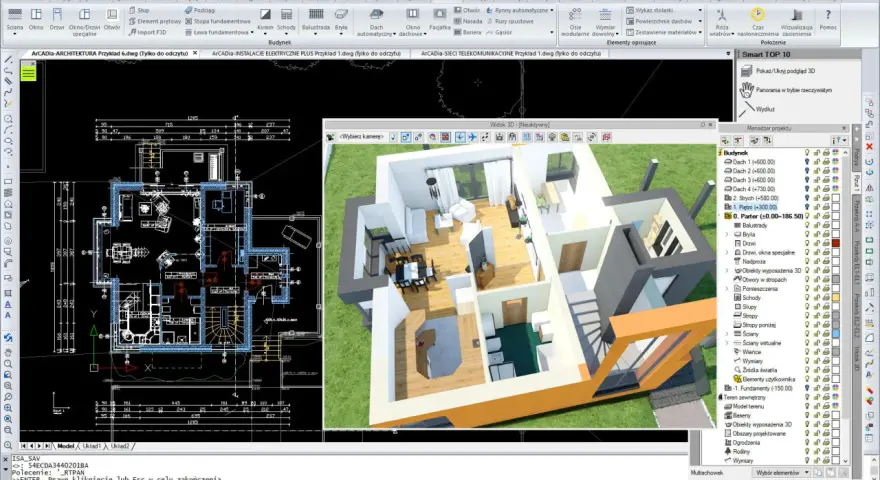Click Element prętowy button

click(155, 21)
